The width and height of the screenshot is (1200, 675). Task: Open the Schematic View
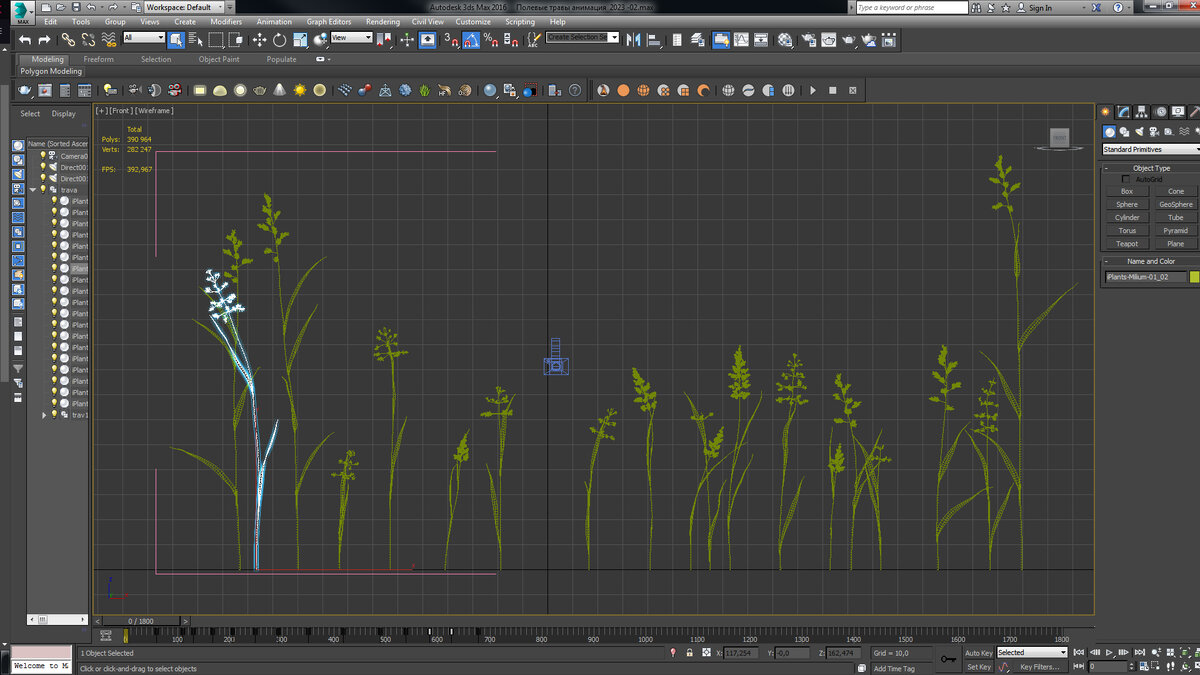tap(762, 40)
